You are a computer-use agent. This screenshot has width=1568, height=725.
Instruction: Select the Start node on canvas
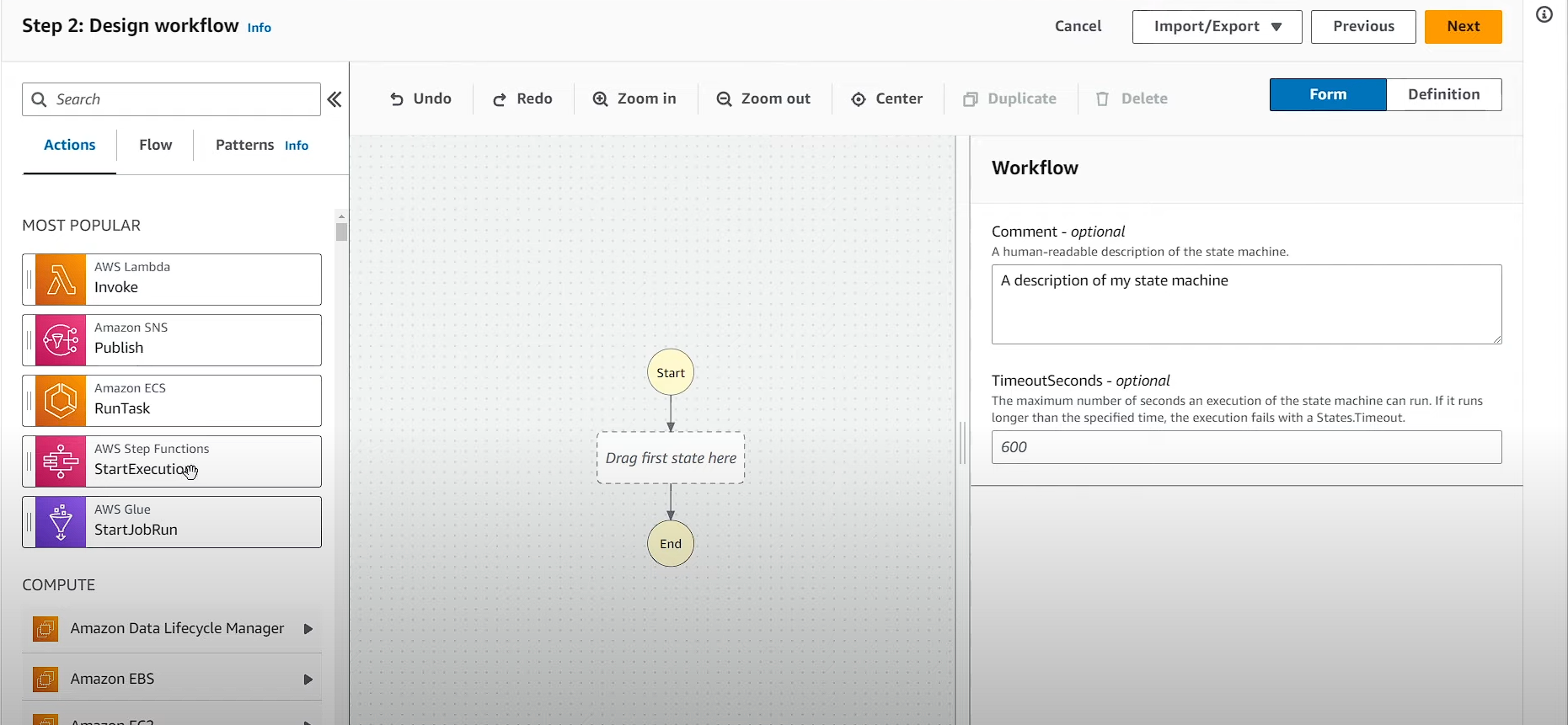coord(671,372)
